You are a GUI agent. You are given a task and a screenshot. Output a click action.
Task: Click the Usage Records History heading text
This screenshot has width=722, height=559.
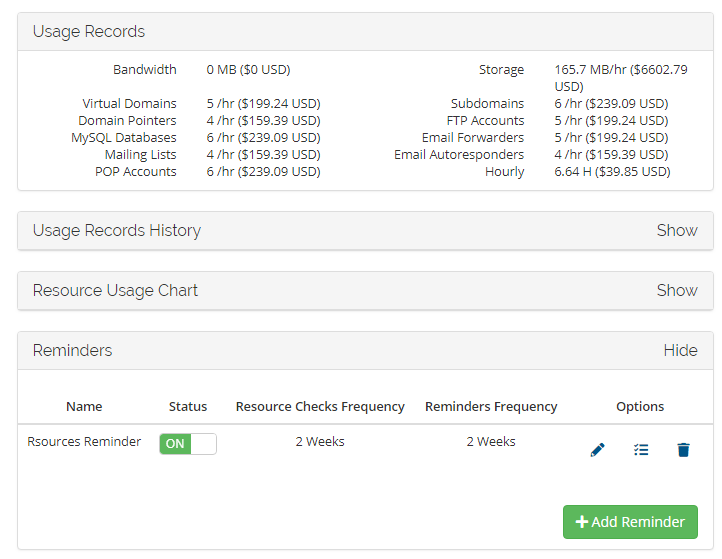point(116,230)
